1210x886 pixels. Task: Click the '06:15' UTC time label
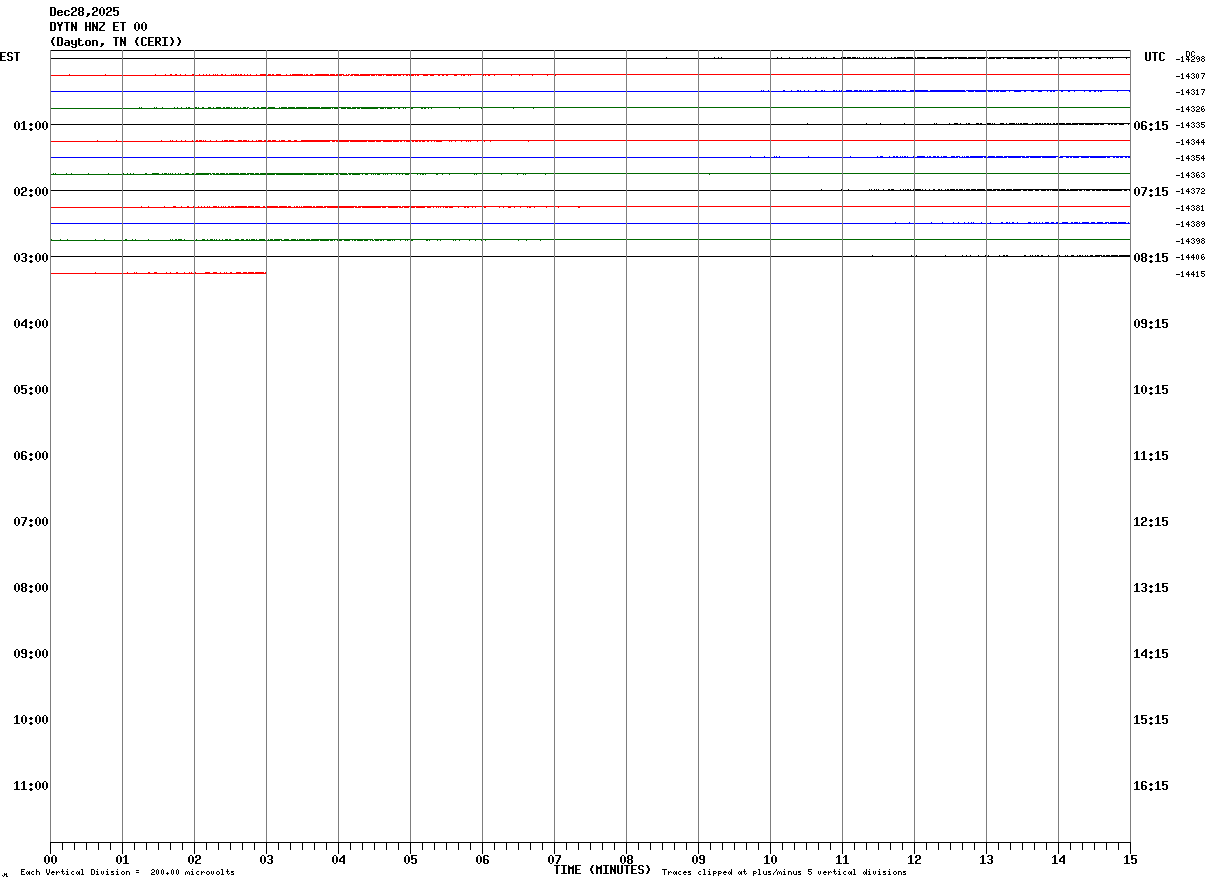click(1150, 125)
